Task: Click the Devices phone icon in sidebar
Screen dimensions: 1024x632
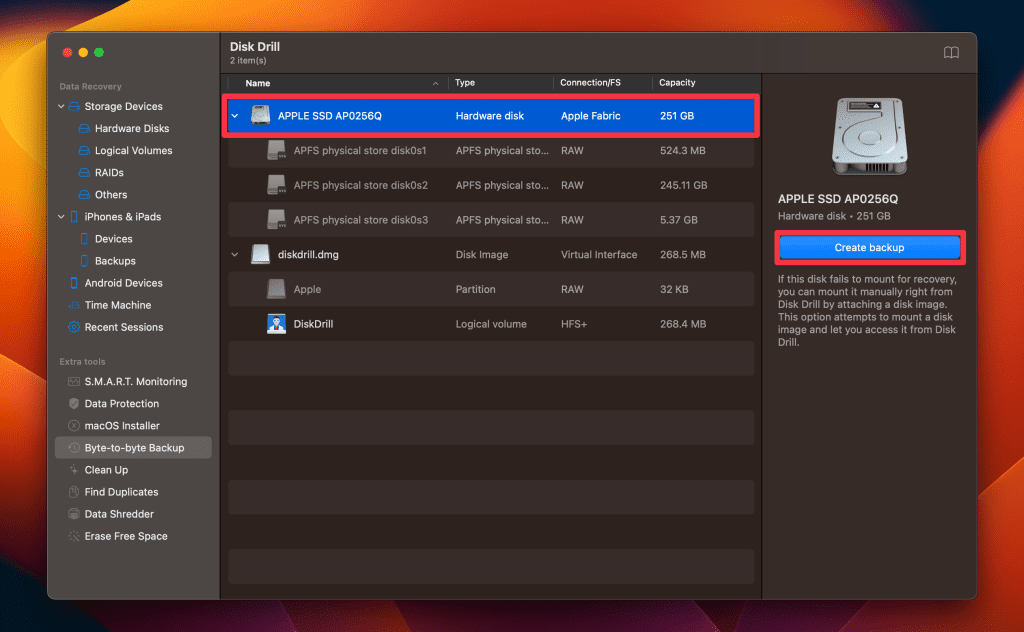Action: (x=84, y=239)
